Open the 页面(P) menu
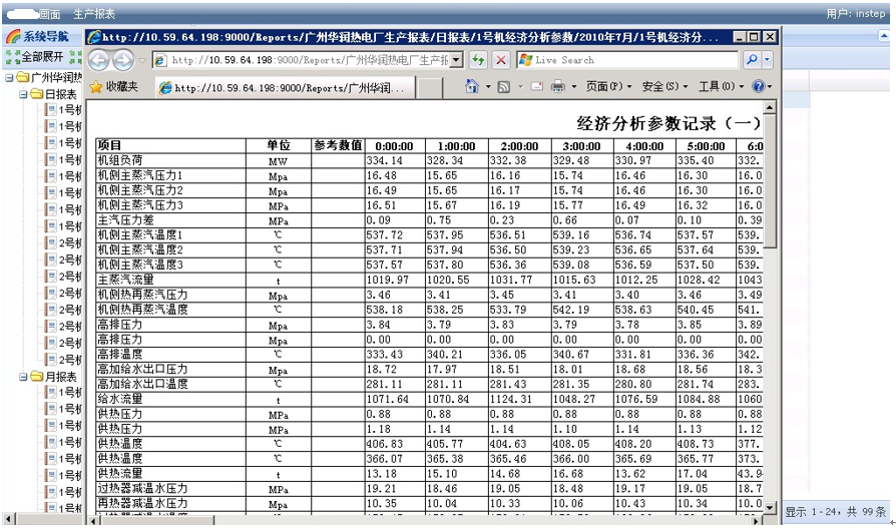Viewport: 896px width, 529px height. click(609, 87)
